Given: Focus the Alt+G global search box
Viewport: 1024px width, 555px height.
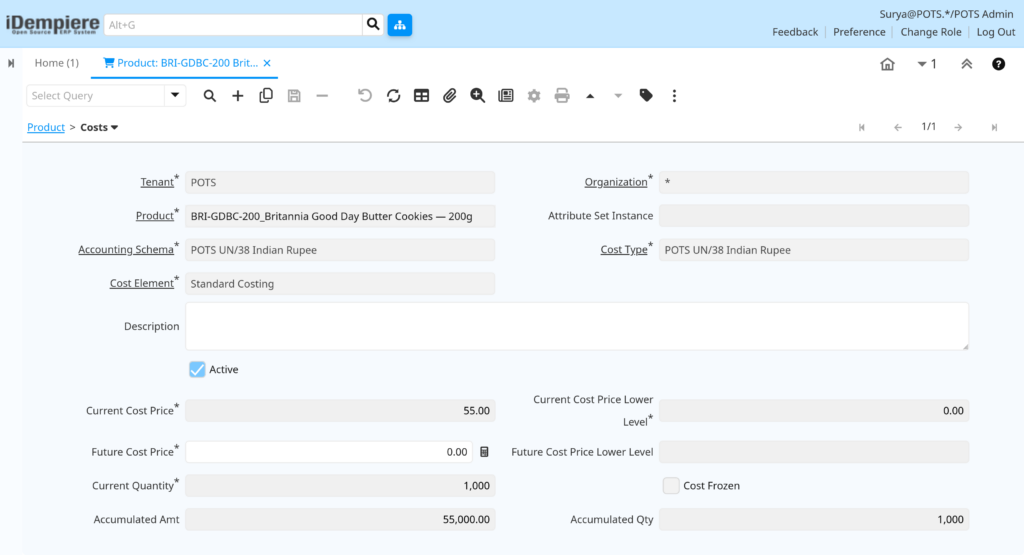Looking at the screenshot, I should [233, 25].
